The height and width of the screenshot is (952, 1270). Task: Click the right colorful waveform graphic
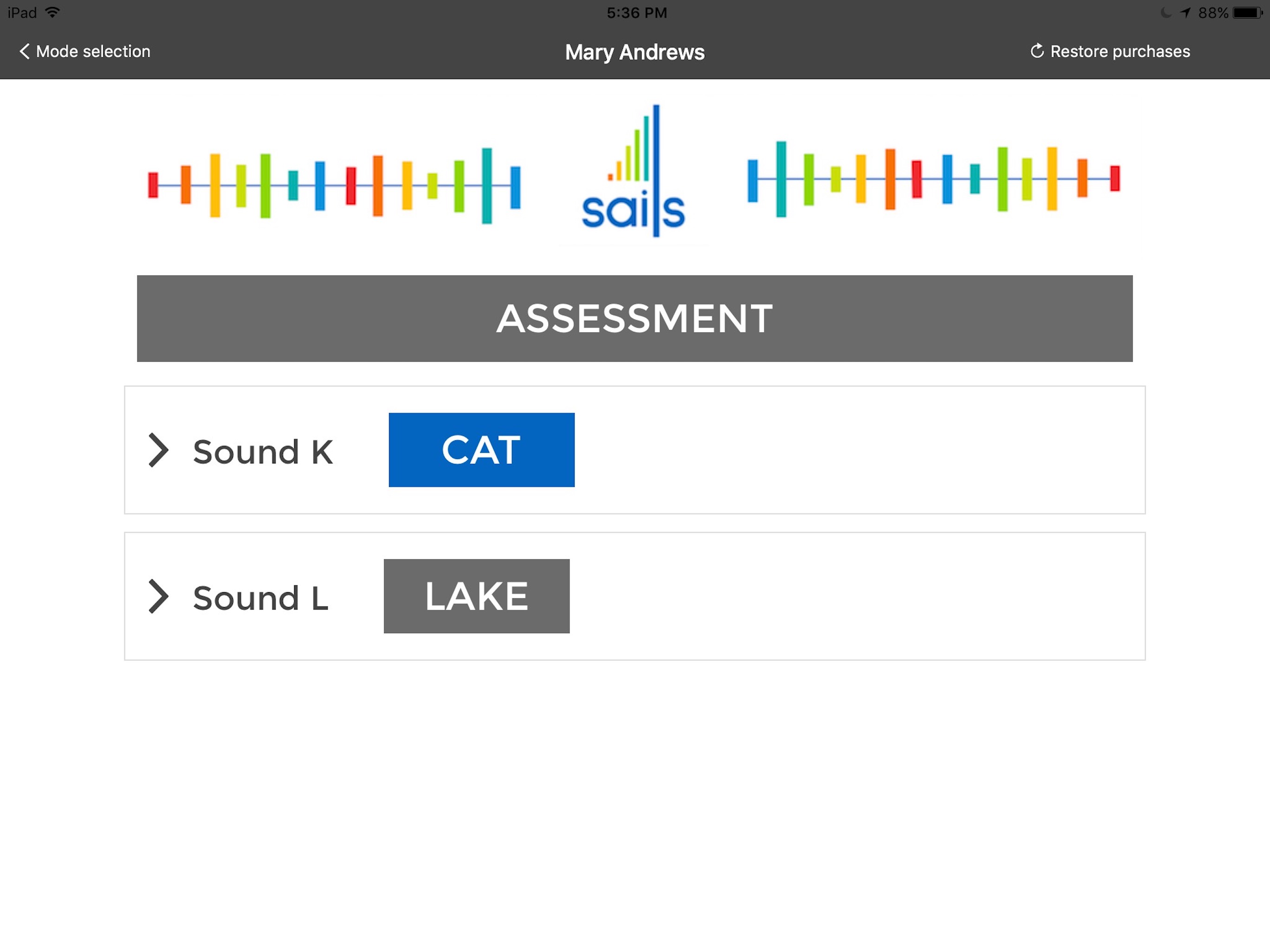933,178
